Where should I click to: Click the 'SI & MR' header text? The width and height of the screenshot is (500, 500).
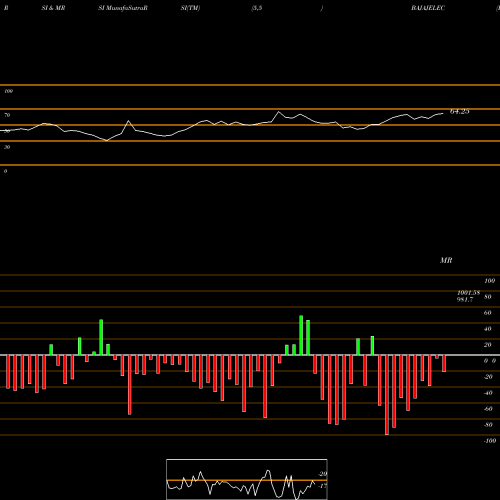pyautogui.click(x=53, y=8)
